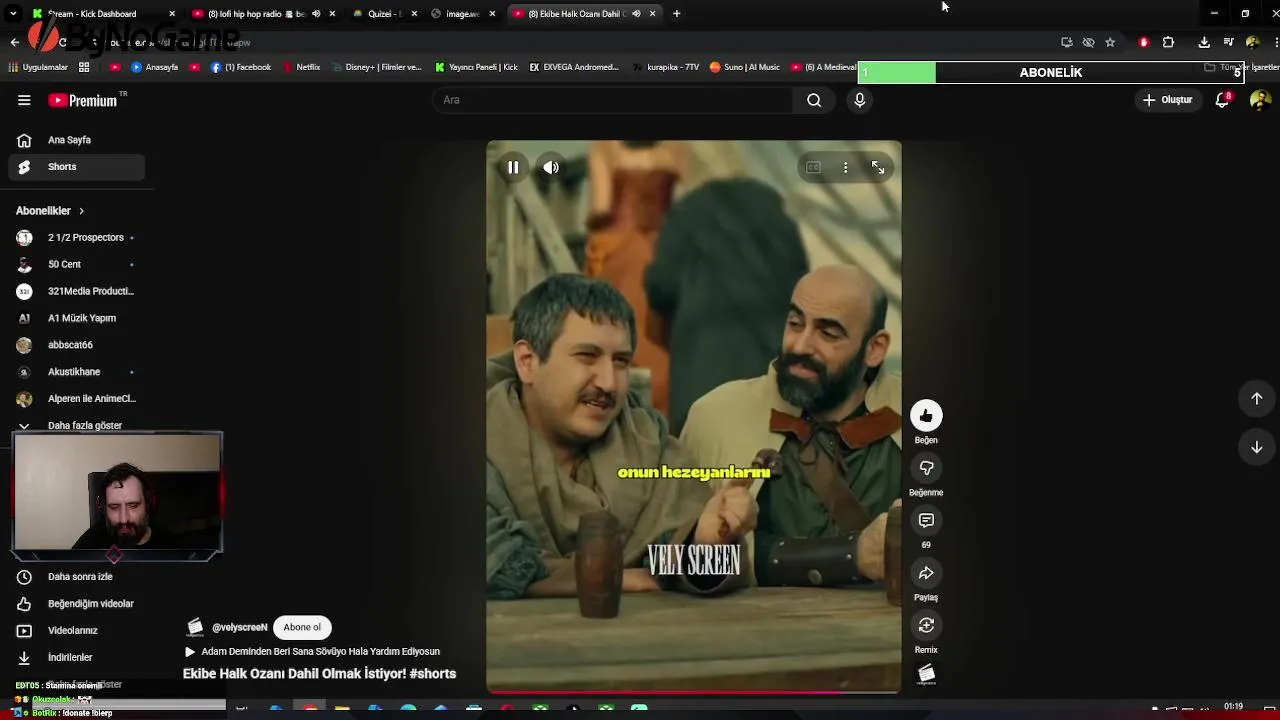This screenshot has height=720, width=1280.
Task: Remix this Short
Action: click(926, 625)
